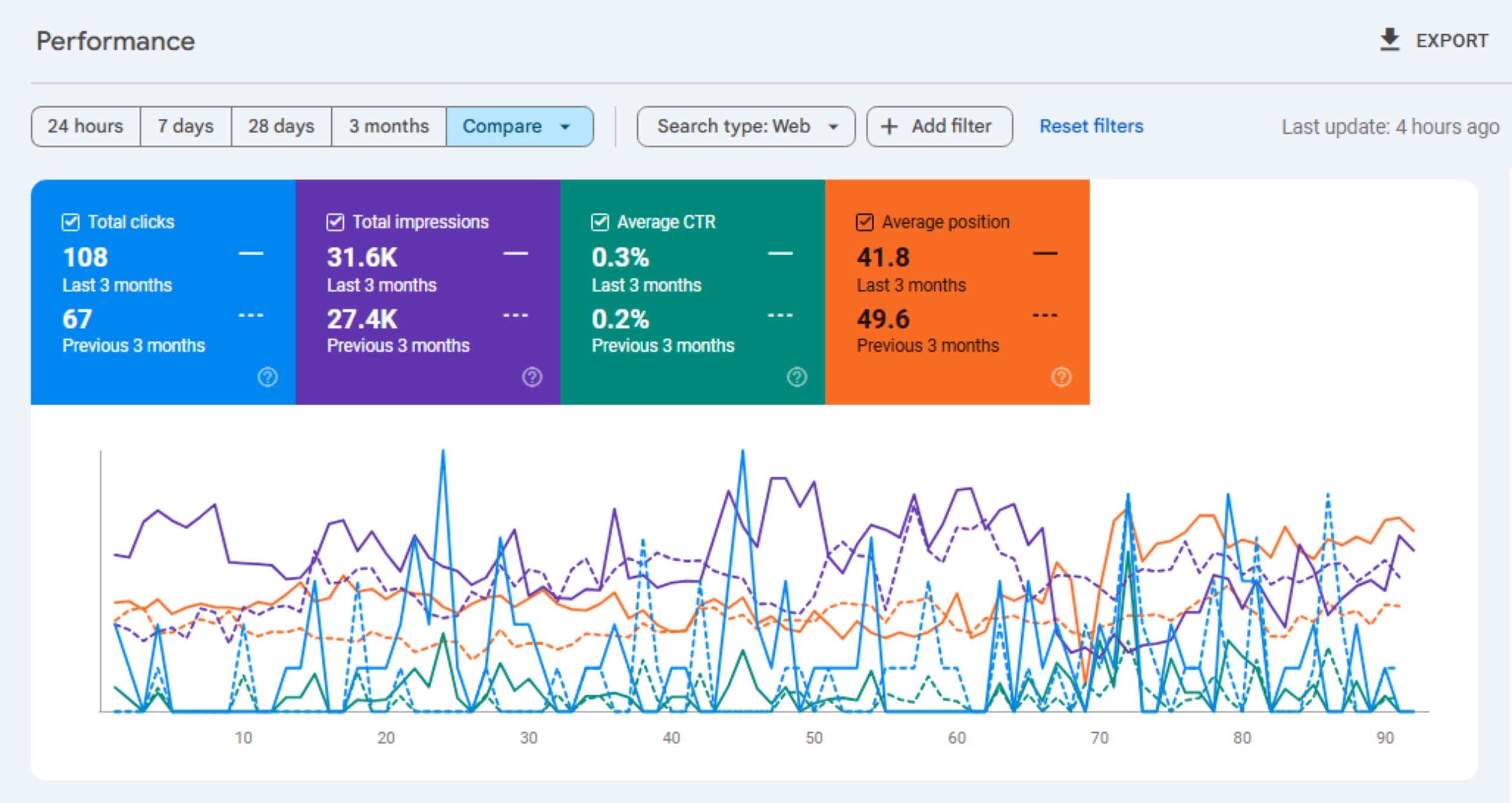Open help icon on Total clicks card

coord(268,376)
